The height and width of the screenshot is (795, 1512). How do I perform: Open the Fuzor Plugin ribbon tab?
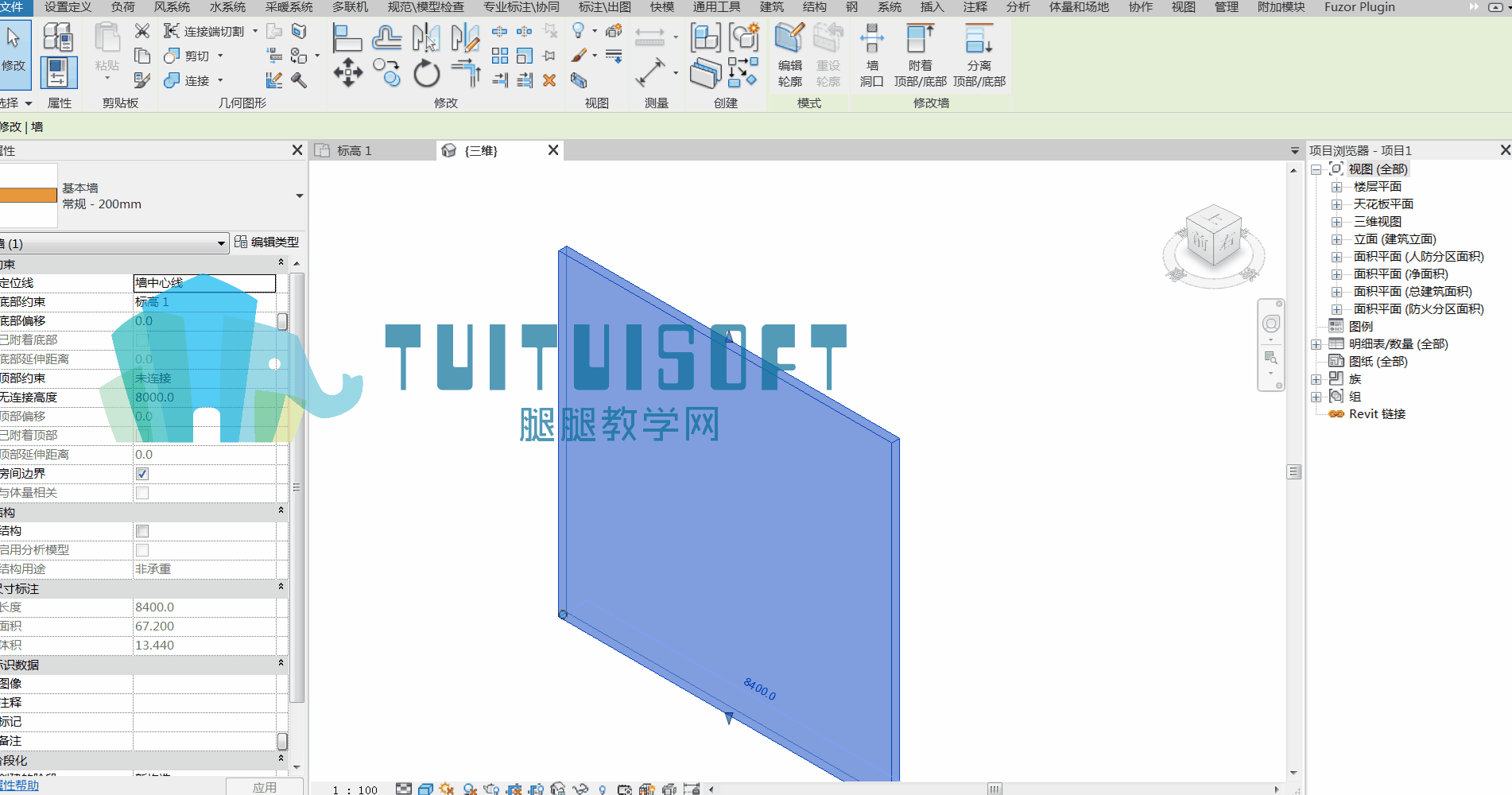pyautogui.click(x=1359, y=7)
